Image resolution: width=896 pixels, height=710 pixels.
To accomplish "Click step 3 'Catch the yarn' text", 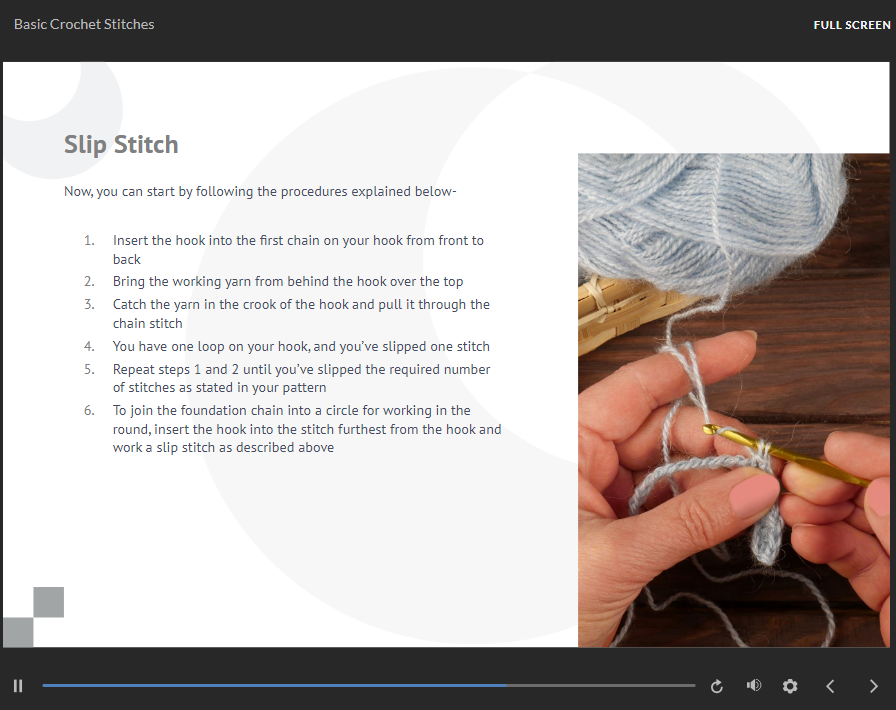I will click(x=301, y=314).
